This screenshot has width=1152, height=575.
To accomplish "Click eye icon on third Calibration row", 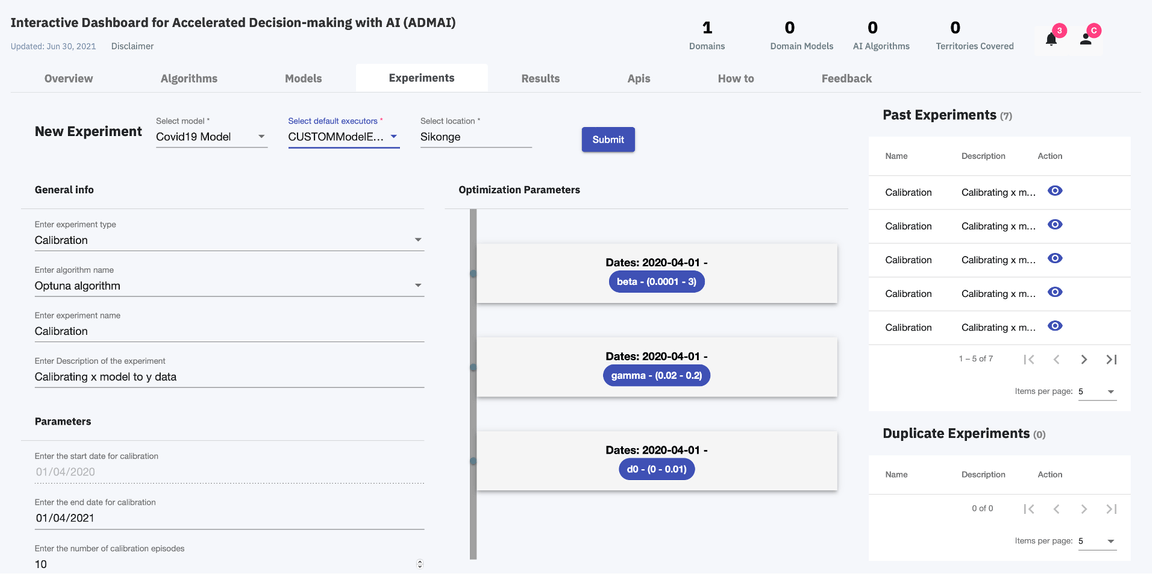I will tap(1055, 259).
